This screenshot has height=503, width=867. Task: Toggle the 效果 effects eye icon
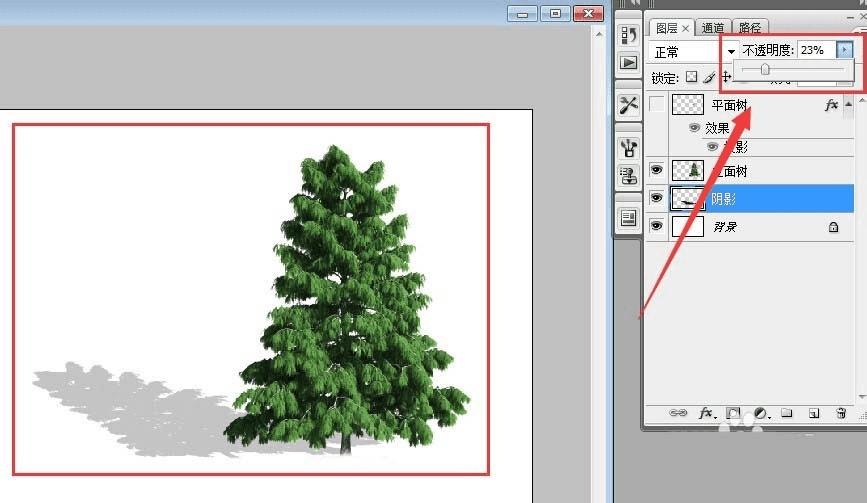coord(694,128)
